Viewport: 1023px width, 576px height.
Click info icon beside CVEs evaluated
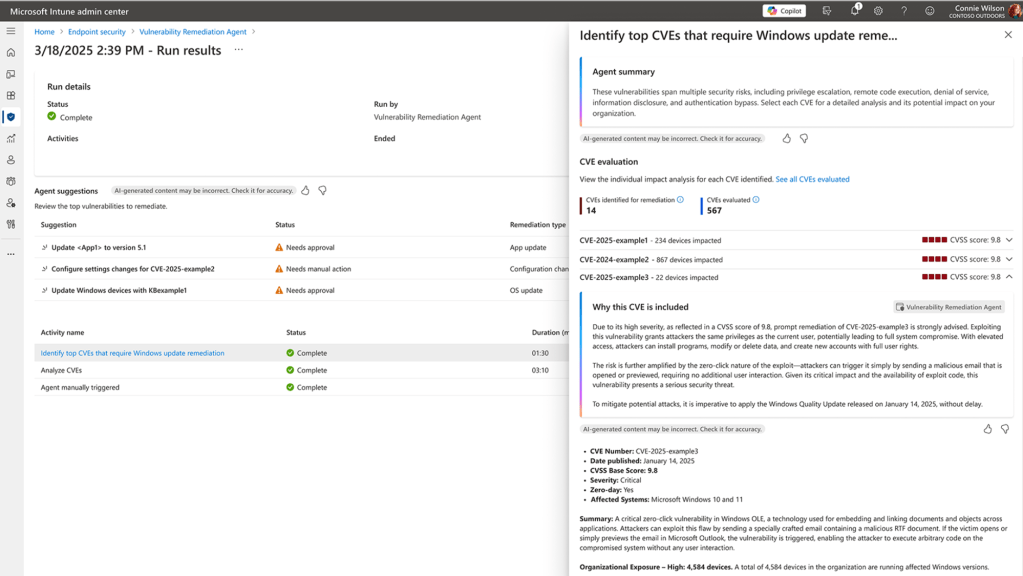(756, 200)
